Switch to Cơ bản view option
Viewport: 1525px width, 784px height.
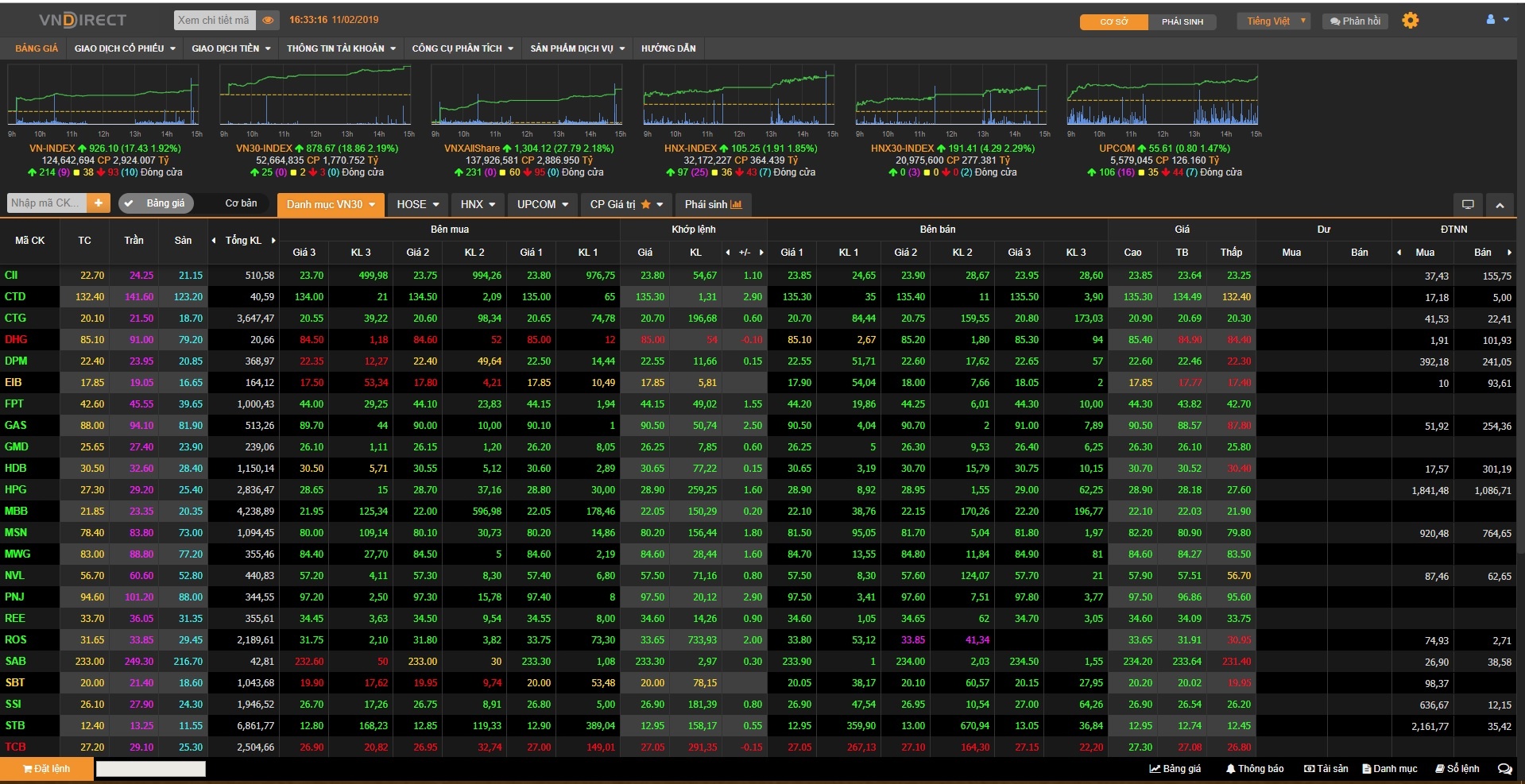click(241, 203)
